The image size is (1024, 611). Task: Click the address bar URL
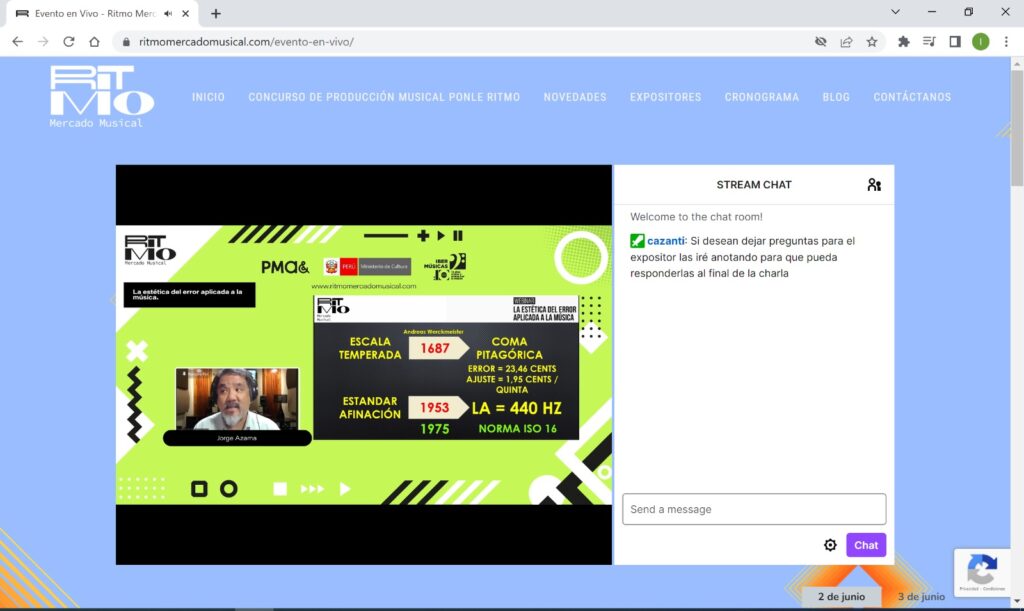(x=246, y=42)
